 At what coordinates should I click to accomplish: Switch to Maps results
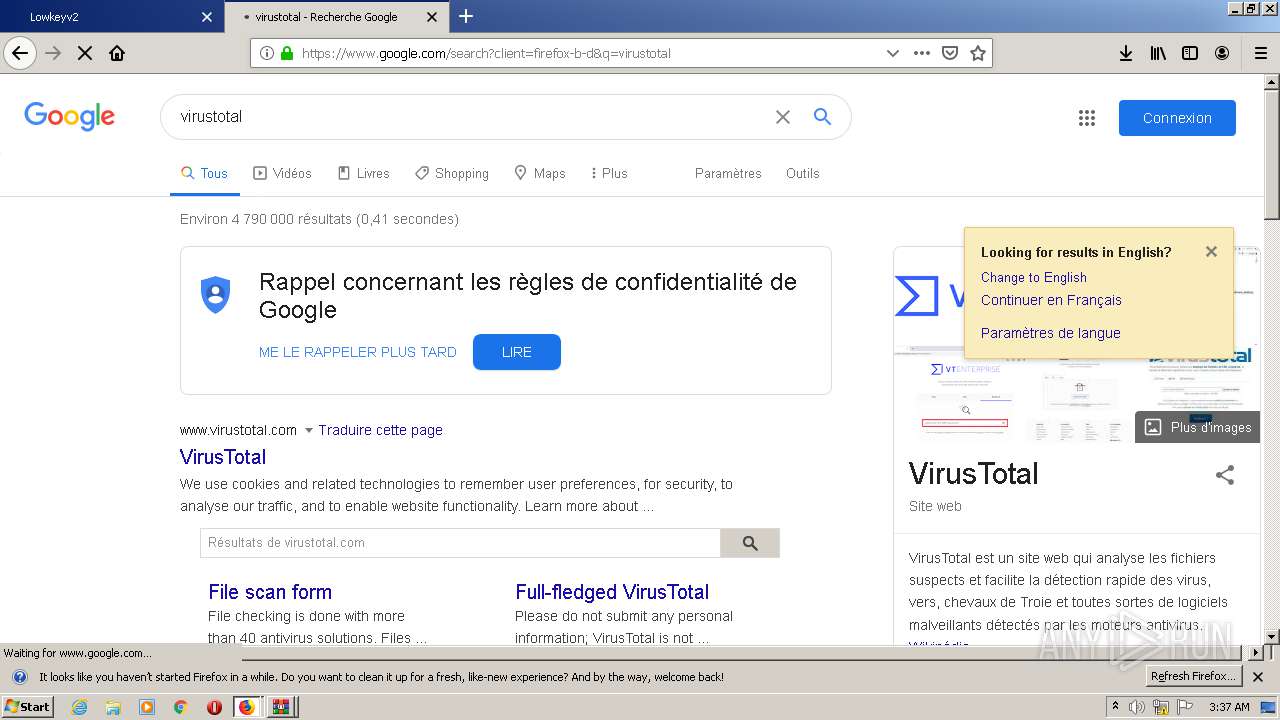[x=540, y=173]
